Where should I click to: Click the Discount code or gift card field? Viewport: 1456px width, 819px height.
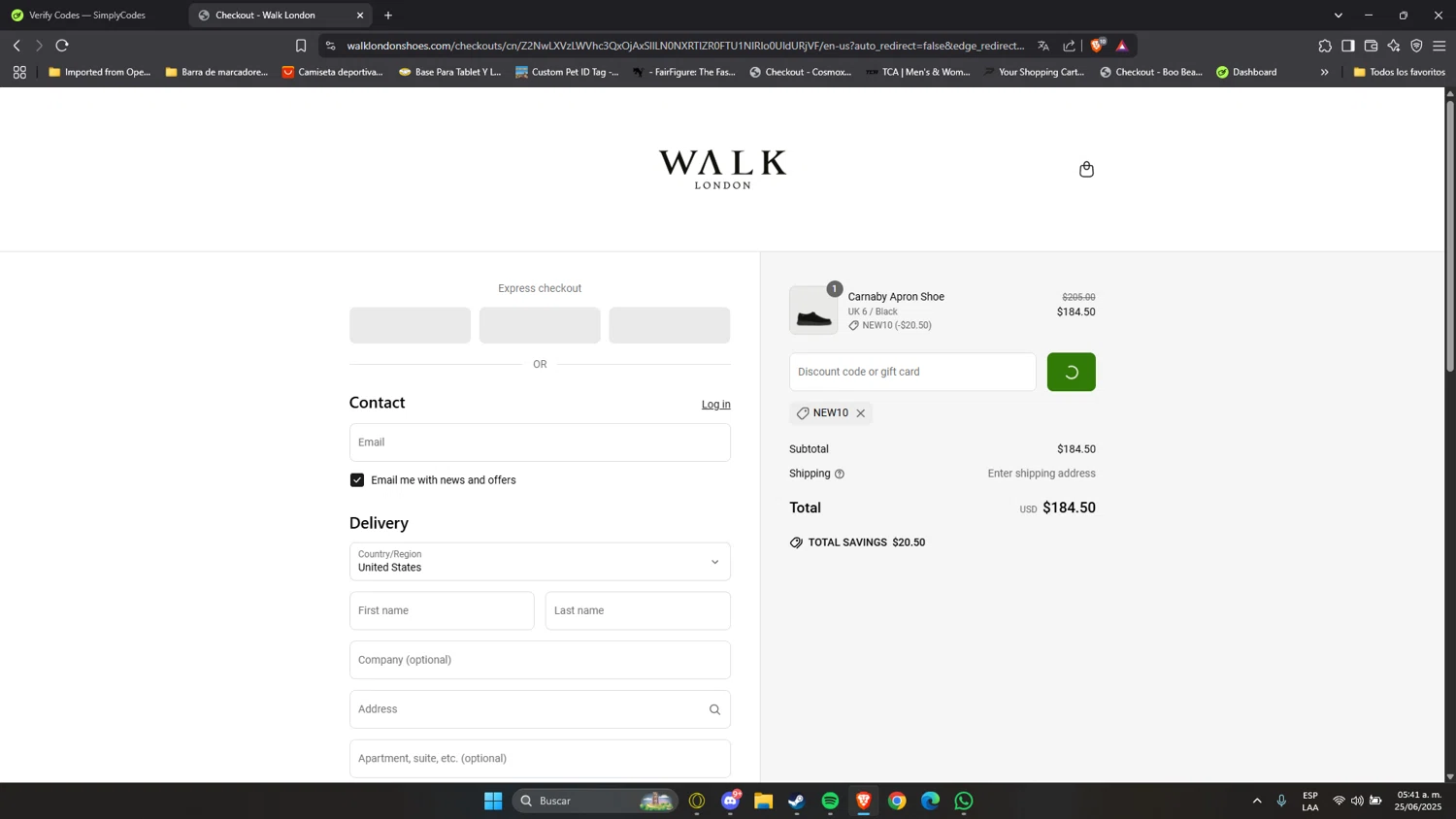click(912, 372)
